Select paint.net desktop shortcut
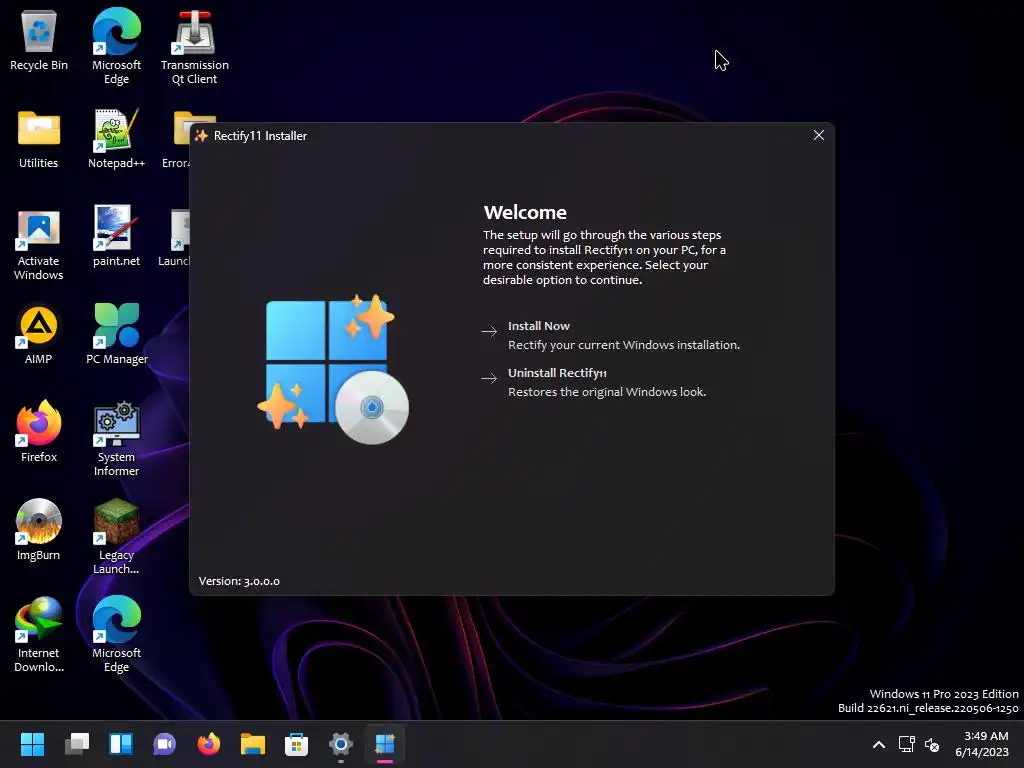Viewport: 1024px width, 768px height. [x=116, y=236]
